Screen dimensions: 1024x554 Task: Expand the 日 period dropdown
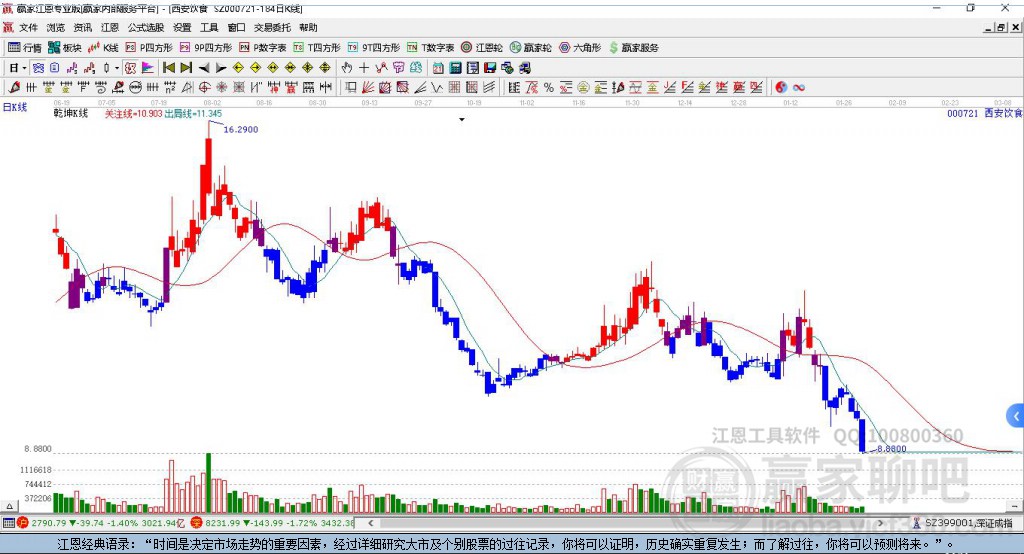(18, 68)
